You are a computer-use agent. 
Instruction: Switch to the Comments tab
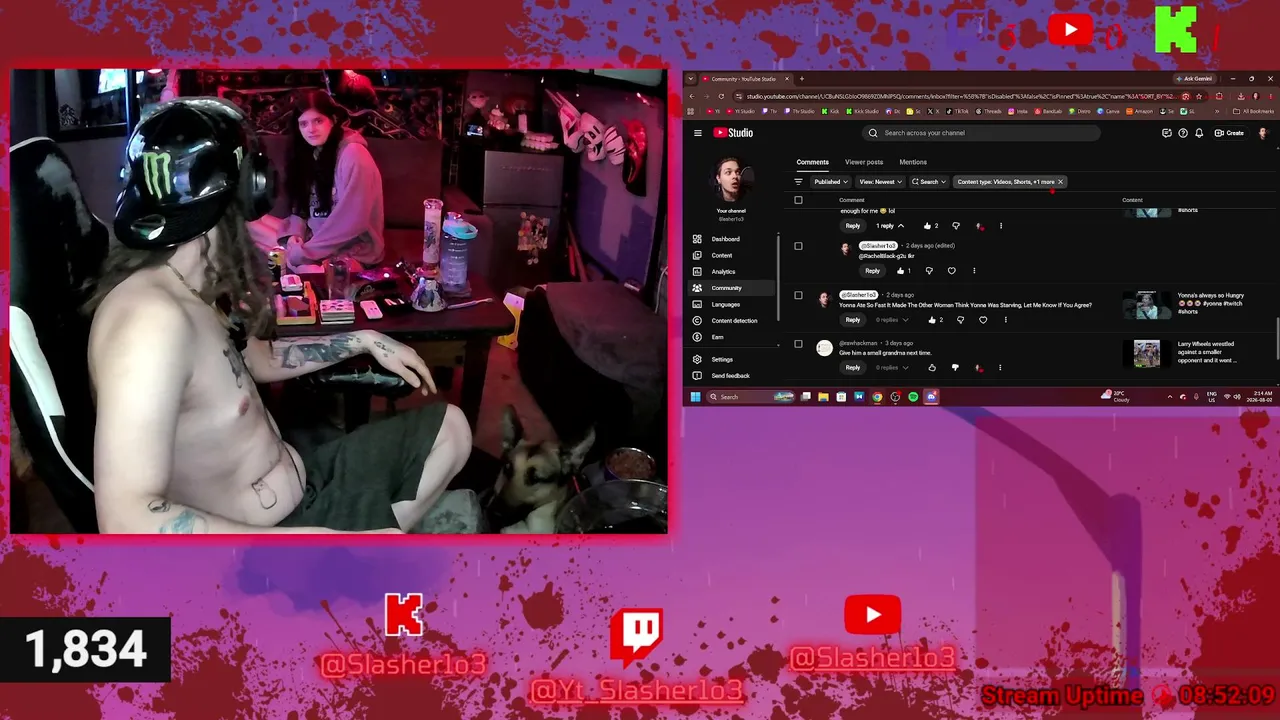coord(812,162)
